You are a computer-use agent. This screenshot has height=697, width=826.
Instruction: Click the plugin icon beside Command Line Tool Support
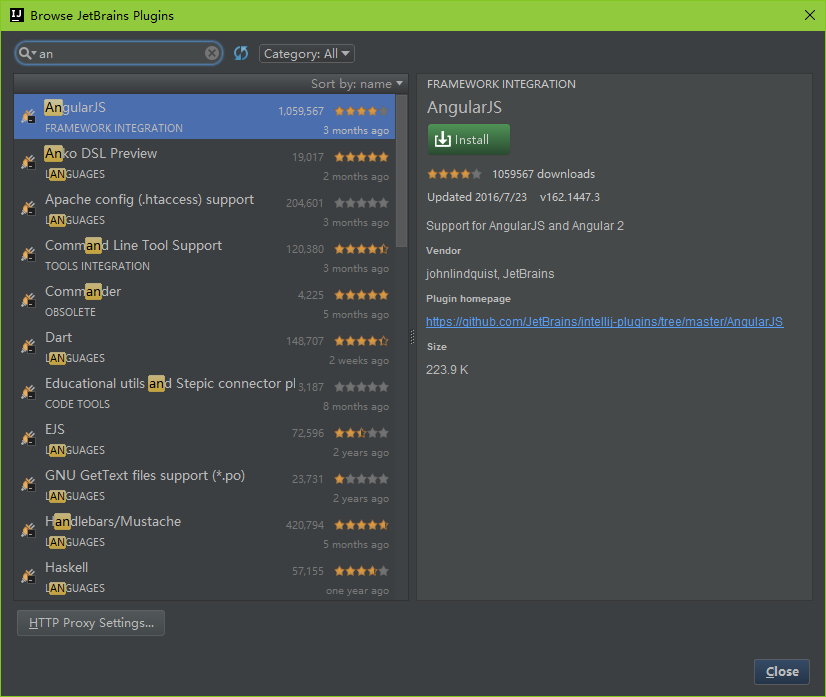[x=28, y=254]
